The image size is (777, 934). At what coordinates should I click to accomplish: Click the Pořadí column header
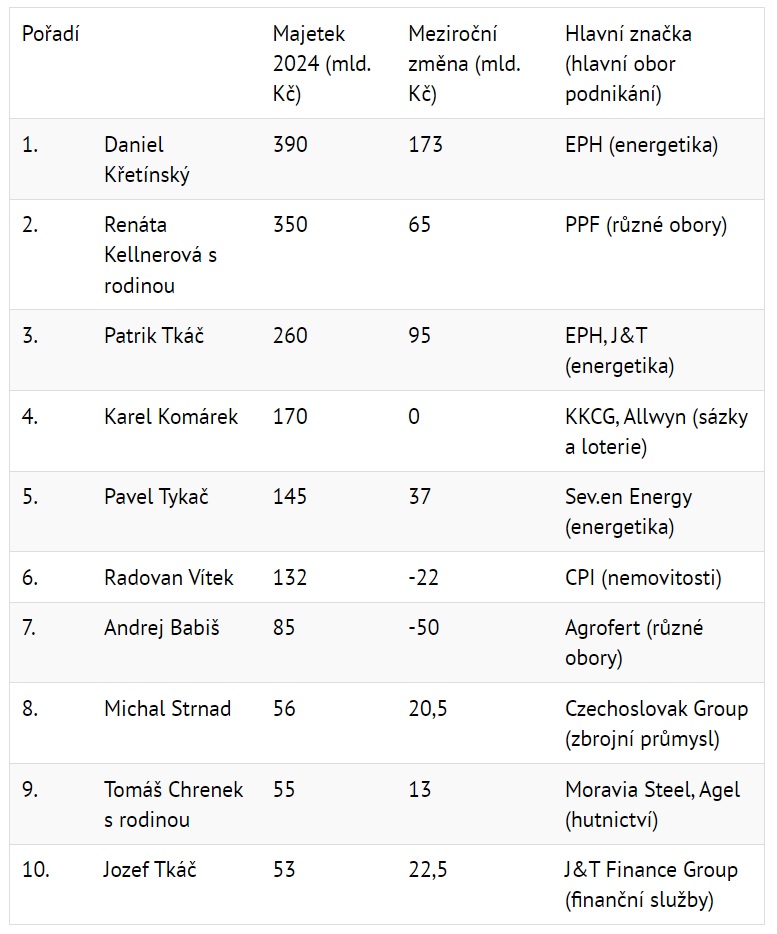tap(51, 34)
